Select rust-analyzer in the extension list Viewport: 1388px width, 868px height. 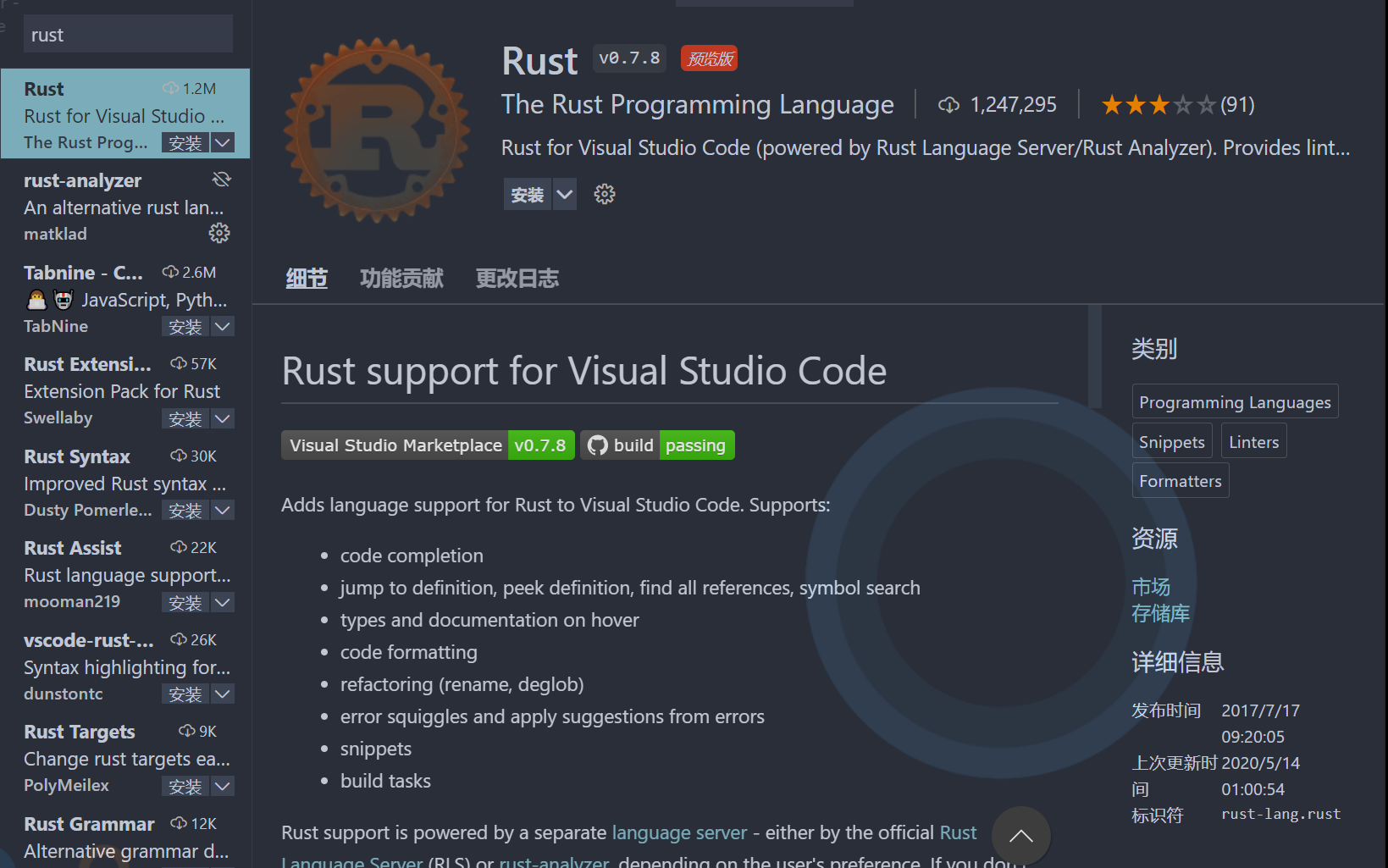125,207
